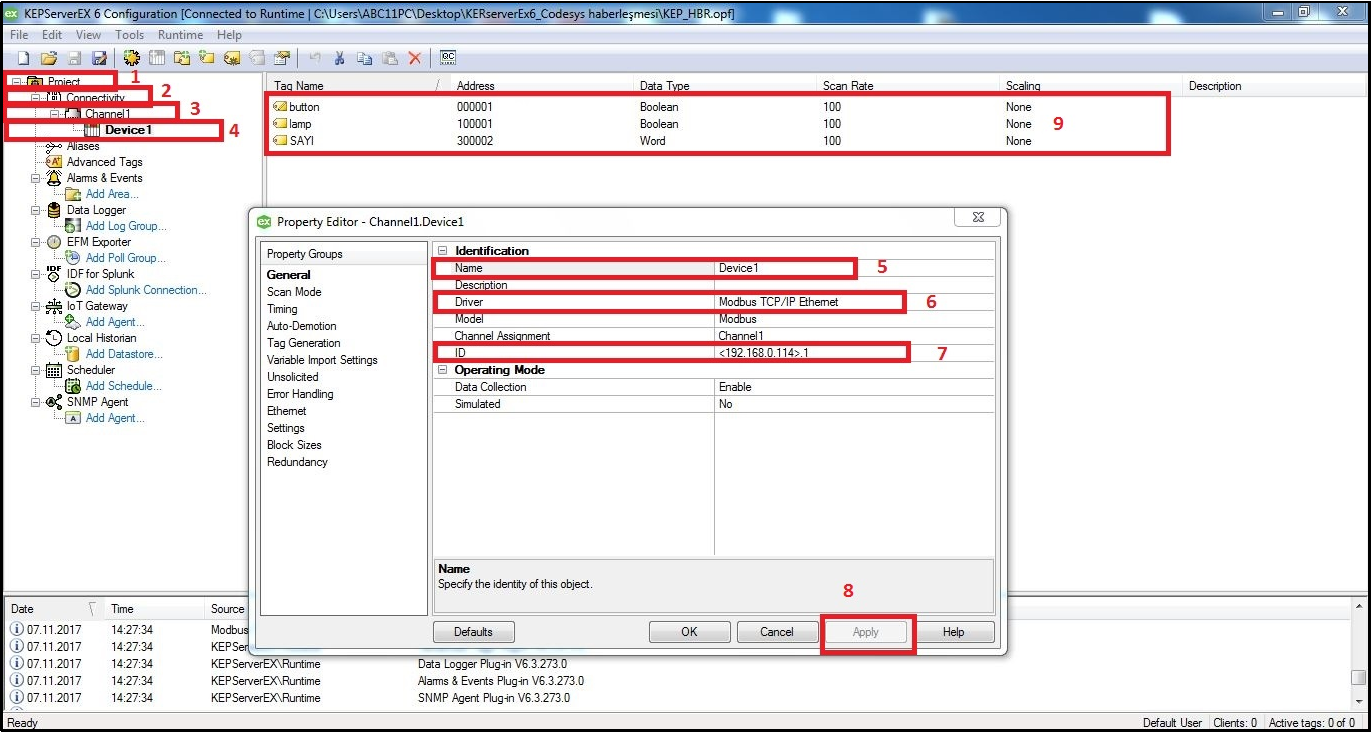Click the Aliases tree icon

pyautogui.click(x=54, y=146)
